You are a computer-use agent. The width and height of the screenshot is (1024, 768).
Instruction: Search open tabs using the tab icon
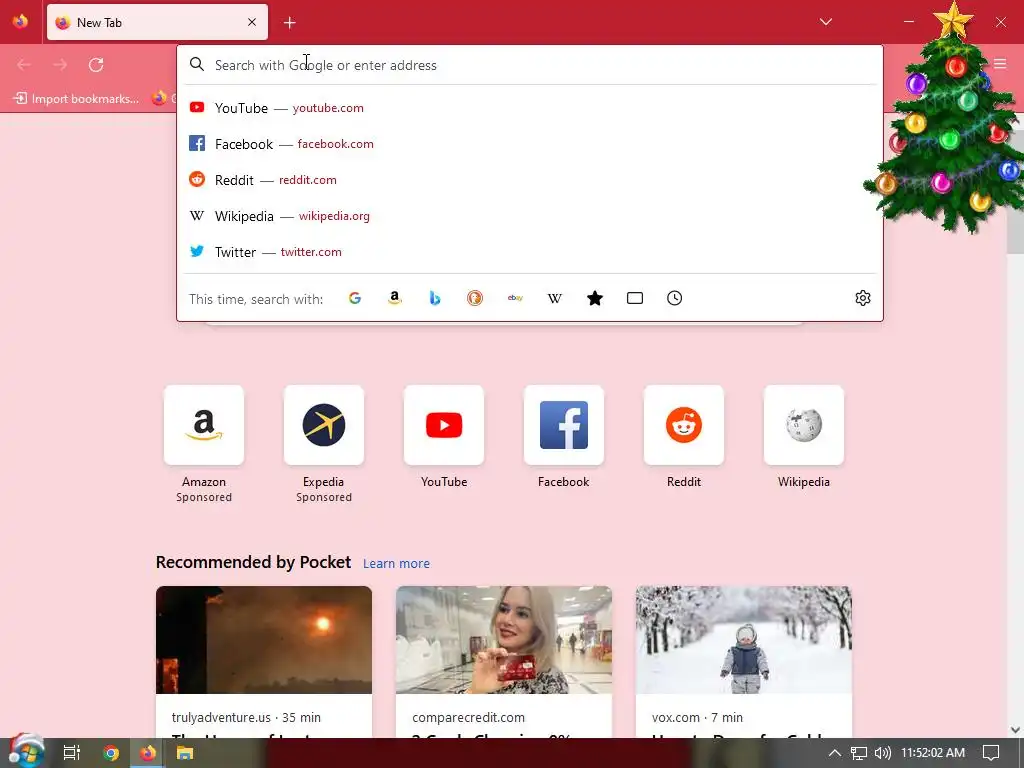(x=635, y=298)
